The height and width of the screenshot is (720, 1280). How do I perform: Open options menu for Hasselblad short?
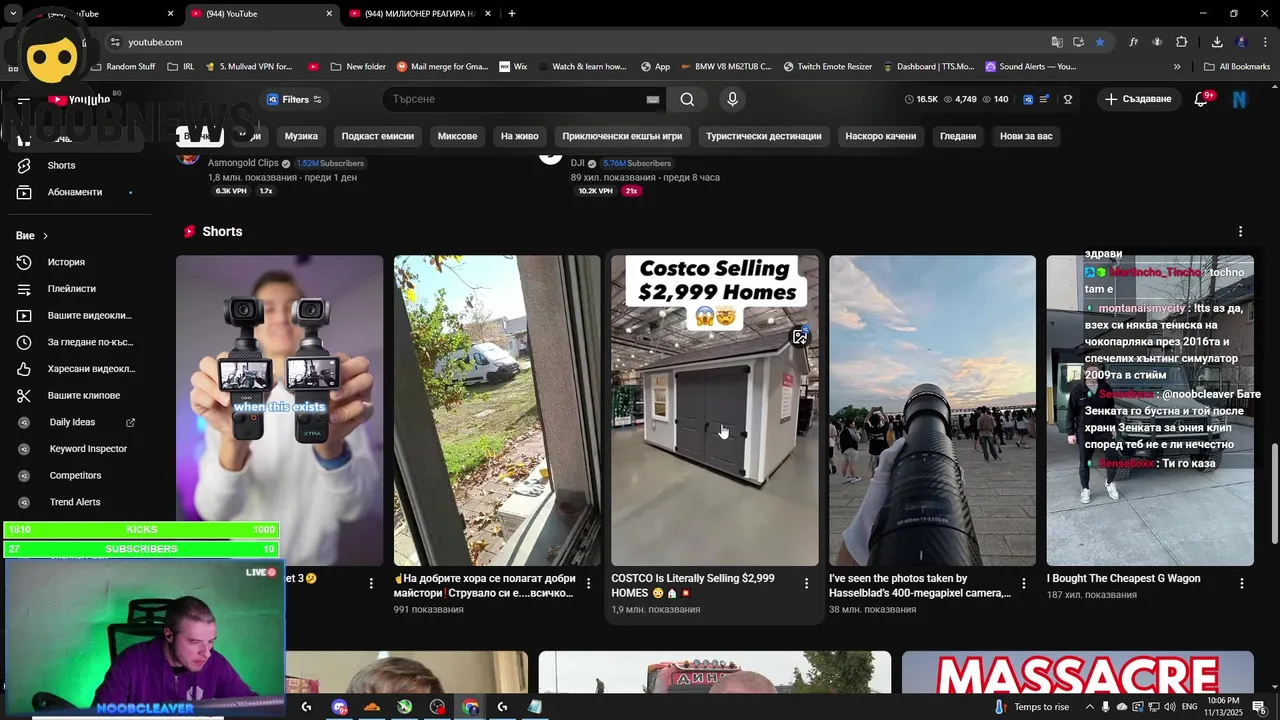tap(1023, 583)
